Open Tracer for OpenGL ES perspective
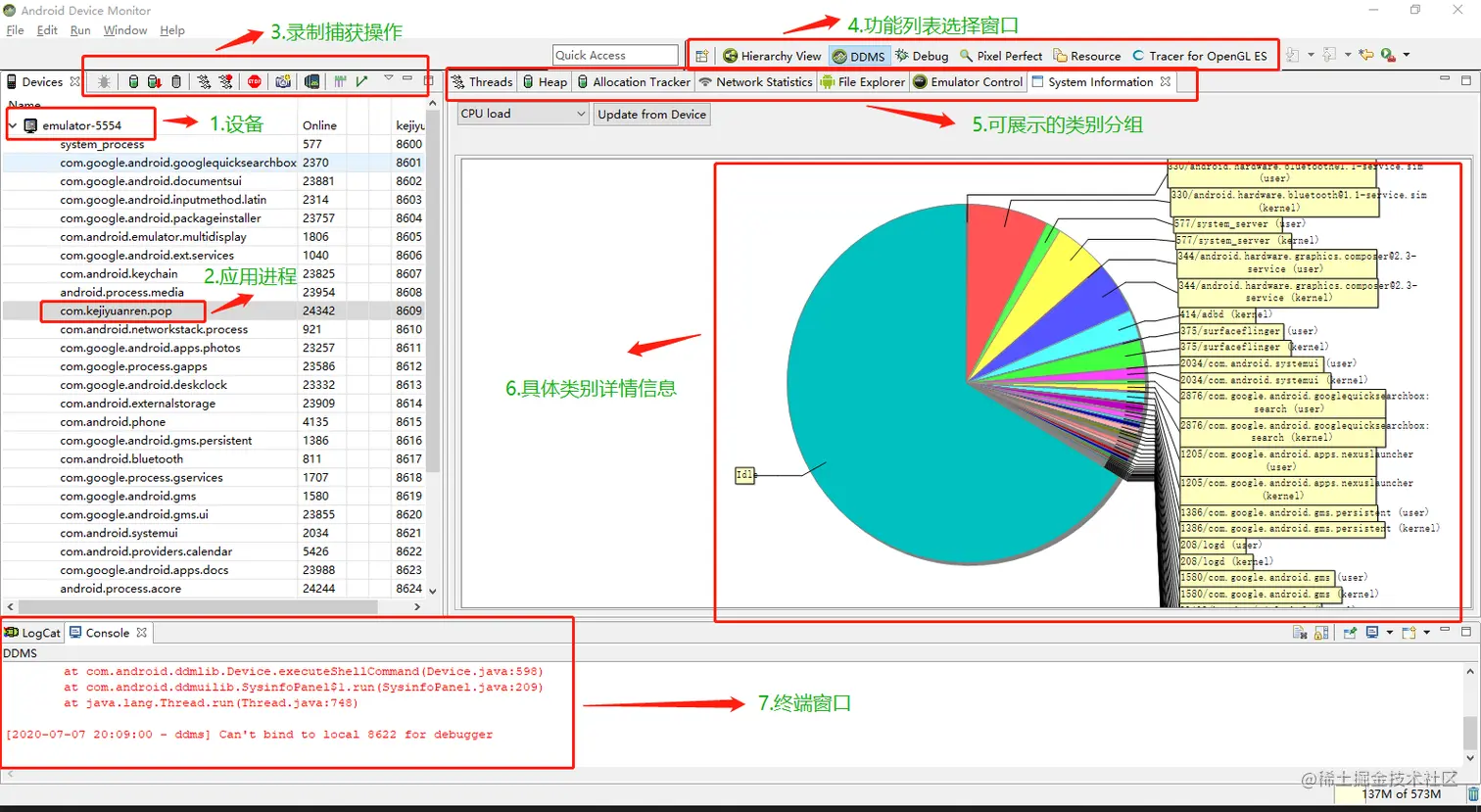1481x812 pixels. point(1199,56)
